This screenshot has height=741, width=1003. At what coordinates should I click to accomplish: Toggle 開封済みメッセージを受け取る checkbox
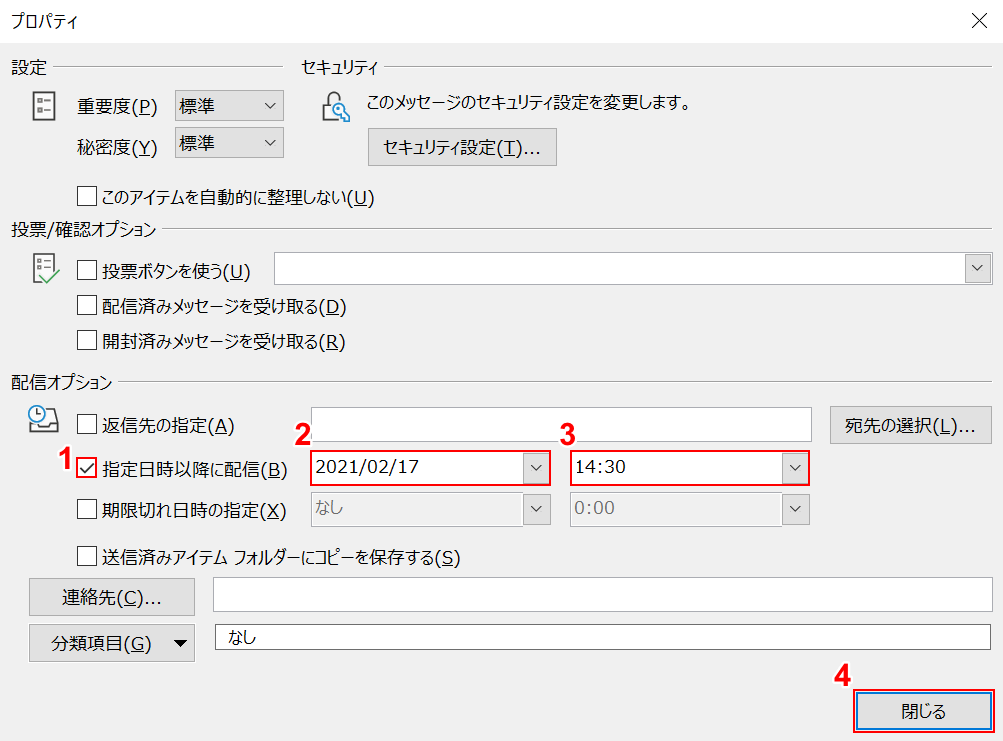(x=88, y=341)
